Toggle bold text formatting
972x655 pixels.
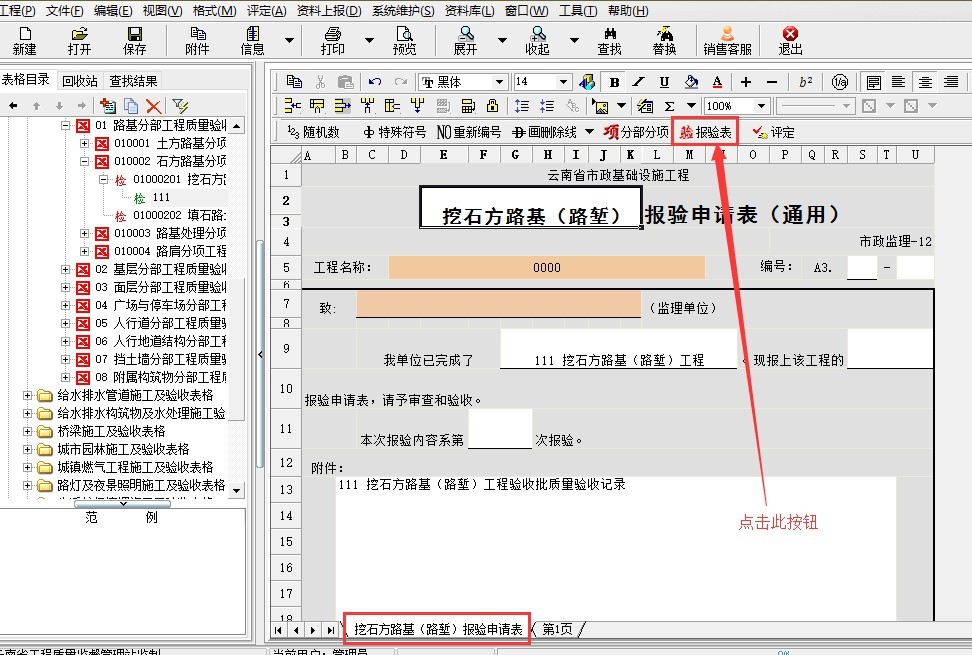[x=614, y=82]
